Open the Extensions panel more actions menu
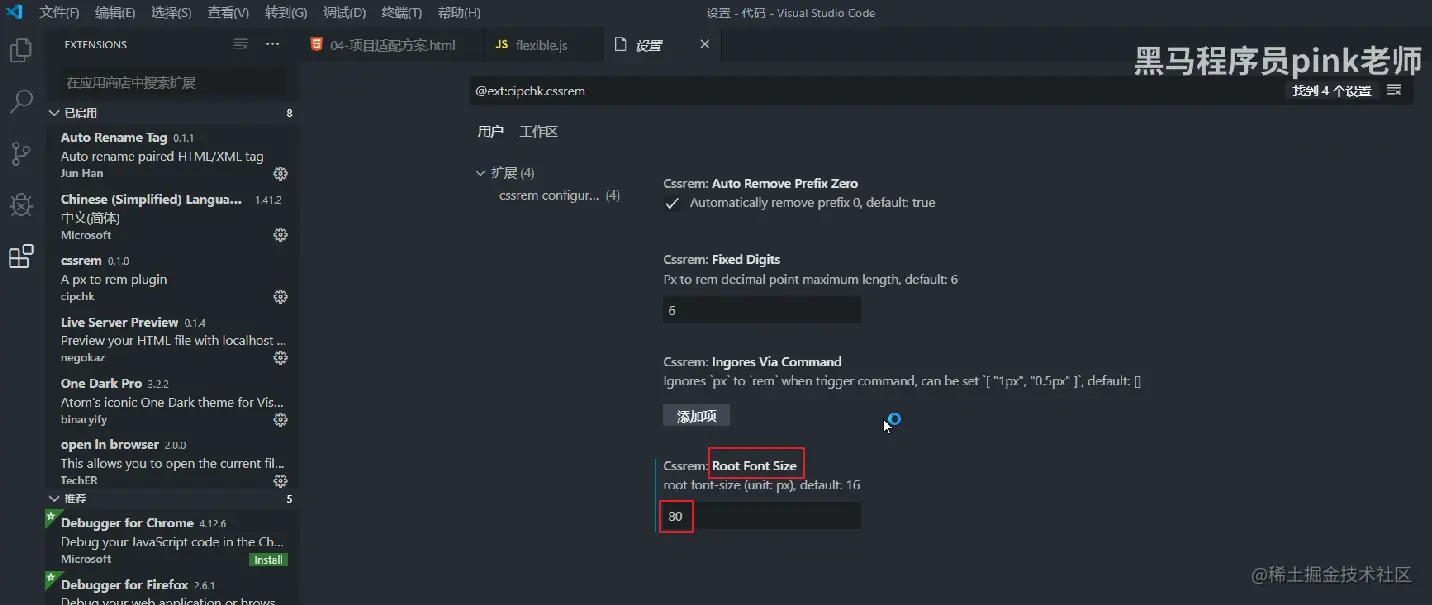Viewport: 1432px width, 605px height. tap(273, 44)
